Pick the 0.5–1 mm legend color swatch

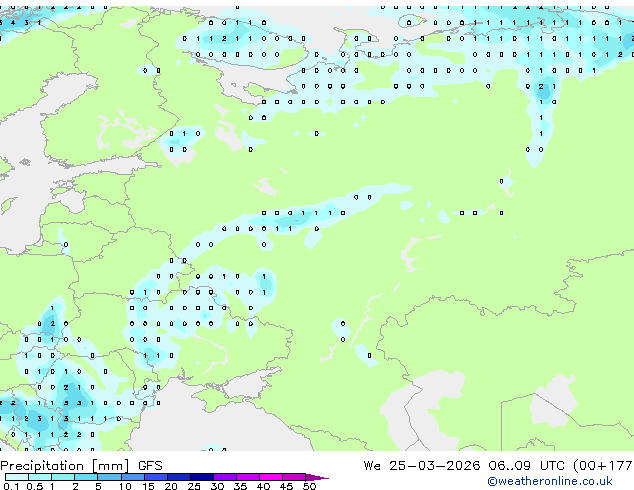click(x=40, y=477)
